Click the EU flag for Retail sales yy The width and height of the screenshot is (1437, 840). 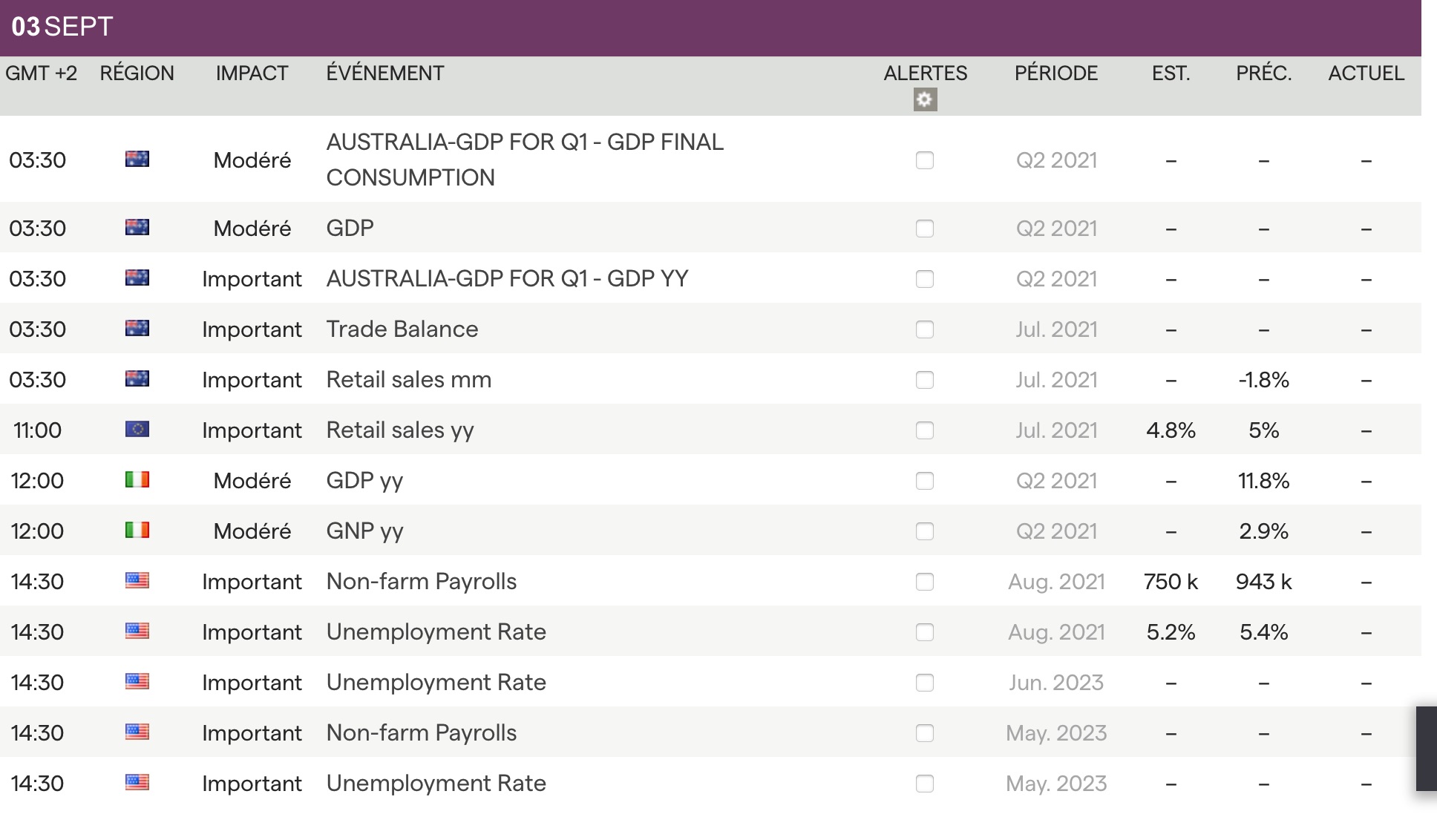(137, 430)
